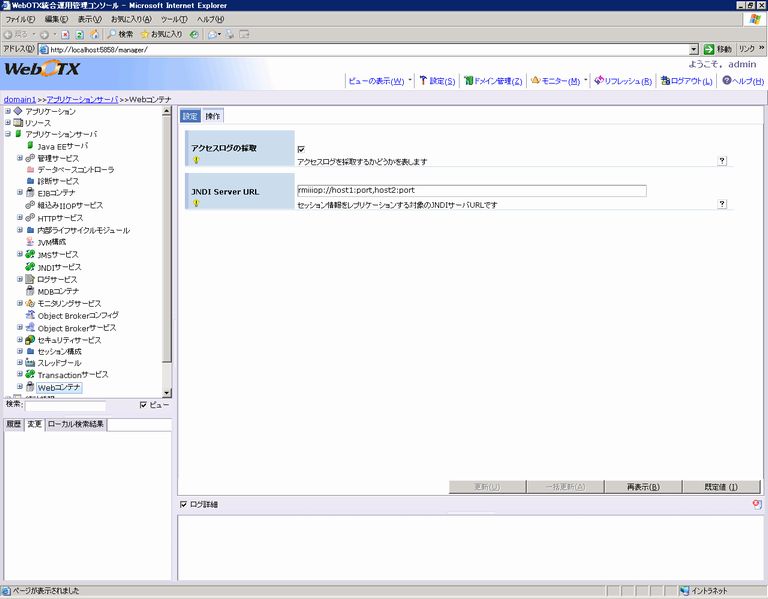Expand the HTTPサービス tree node

coord(19,218)
